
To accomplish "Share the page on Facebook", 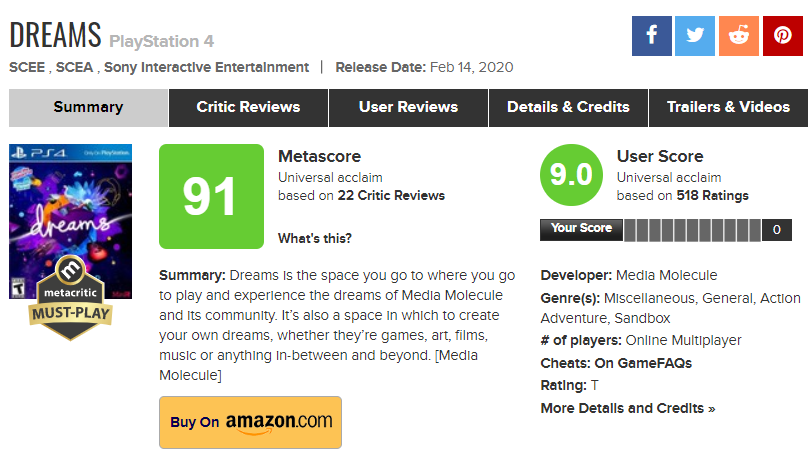I will (652, 36).
